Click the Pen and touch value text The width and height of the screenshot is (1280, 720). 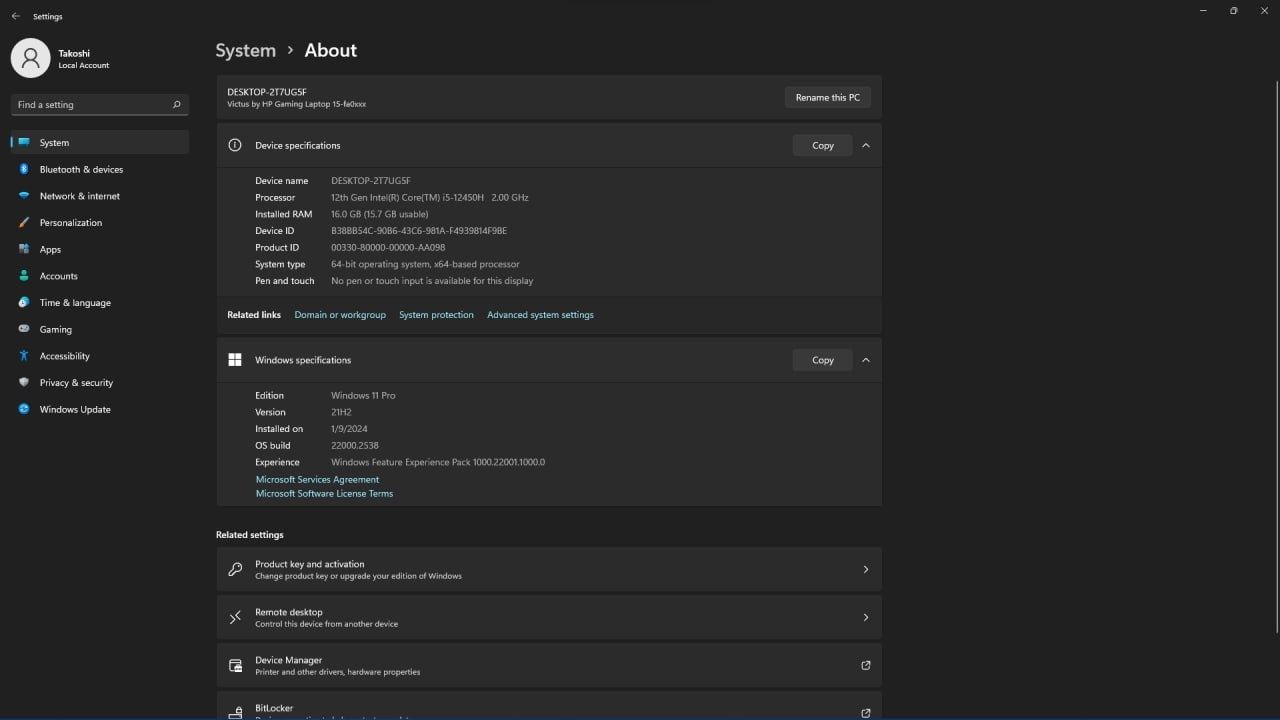point(432,281)
